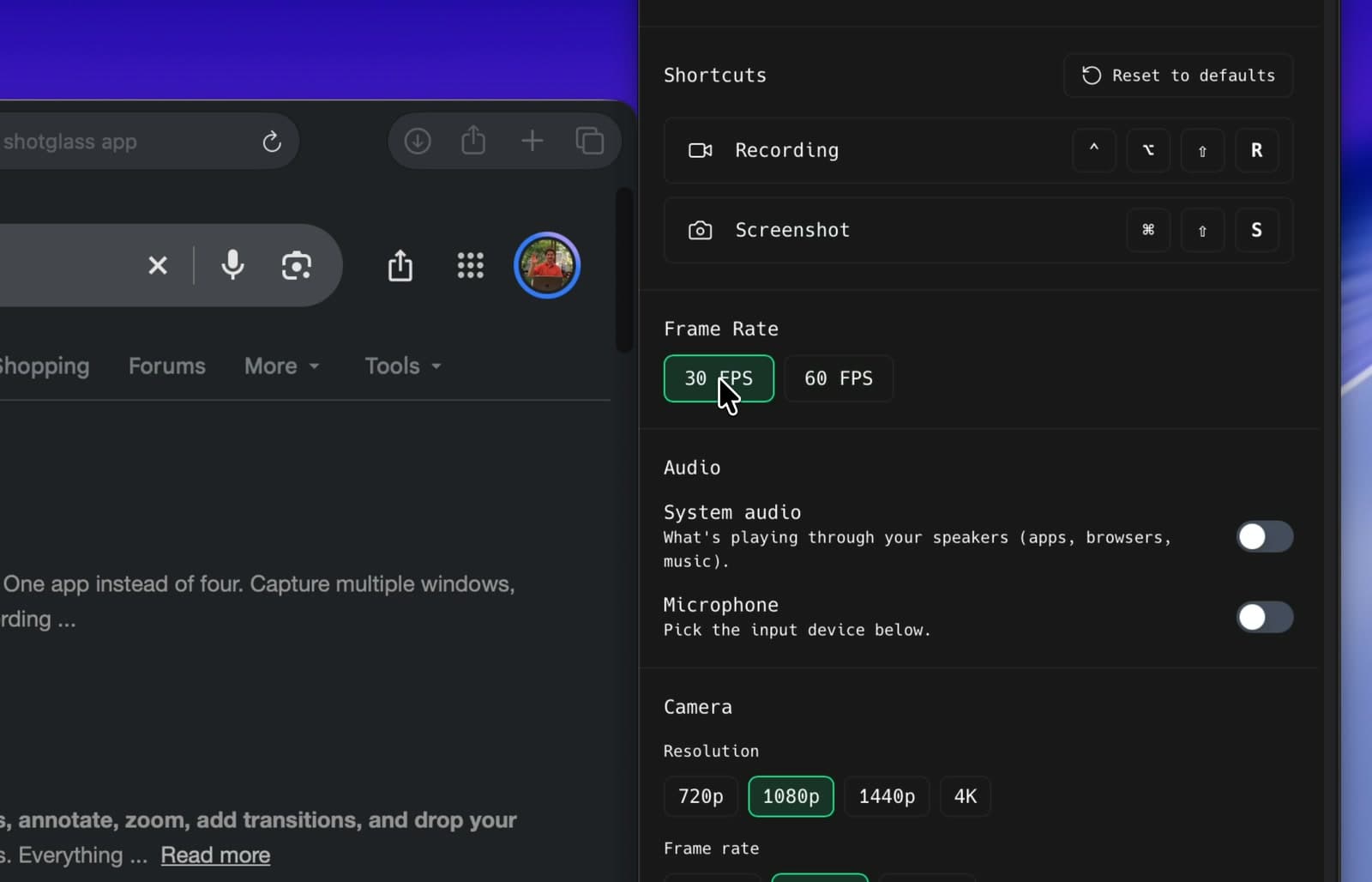The image size is (1372, 882).
Task: Select 30 FPS frame rate
Action: [x=719, y=378]
